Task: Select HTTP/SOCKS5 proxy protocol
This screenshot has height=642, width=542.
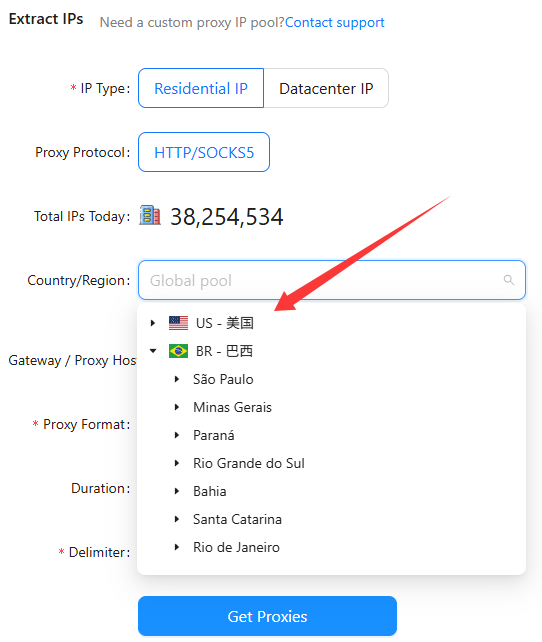Action: pyautogui.click(x=204, y=152)
